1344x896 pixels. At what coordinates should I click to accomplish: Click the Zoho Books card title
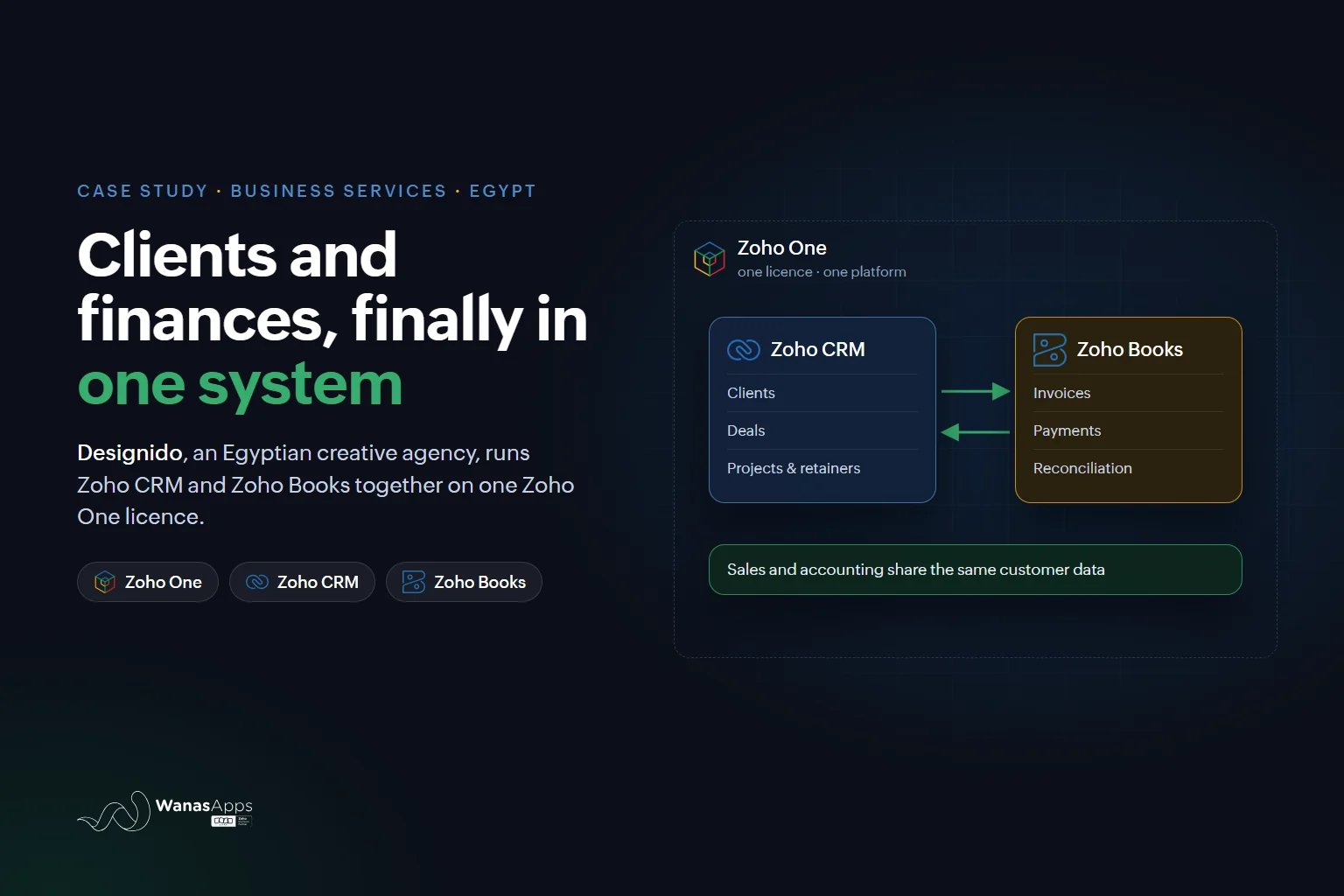point(1130,349)
